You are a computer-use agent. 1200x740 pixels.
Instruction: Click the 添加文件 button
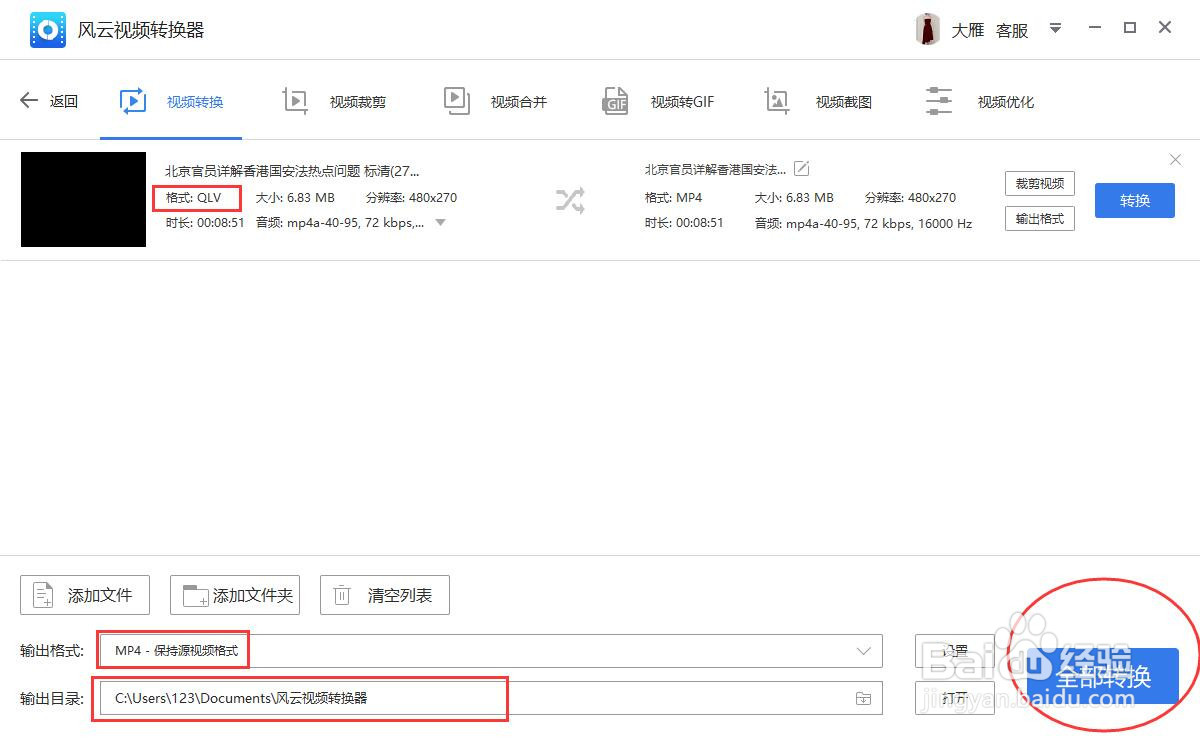coord(85,595)
